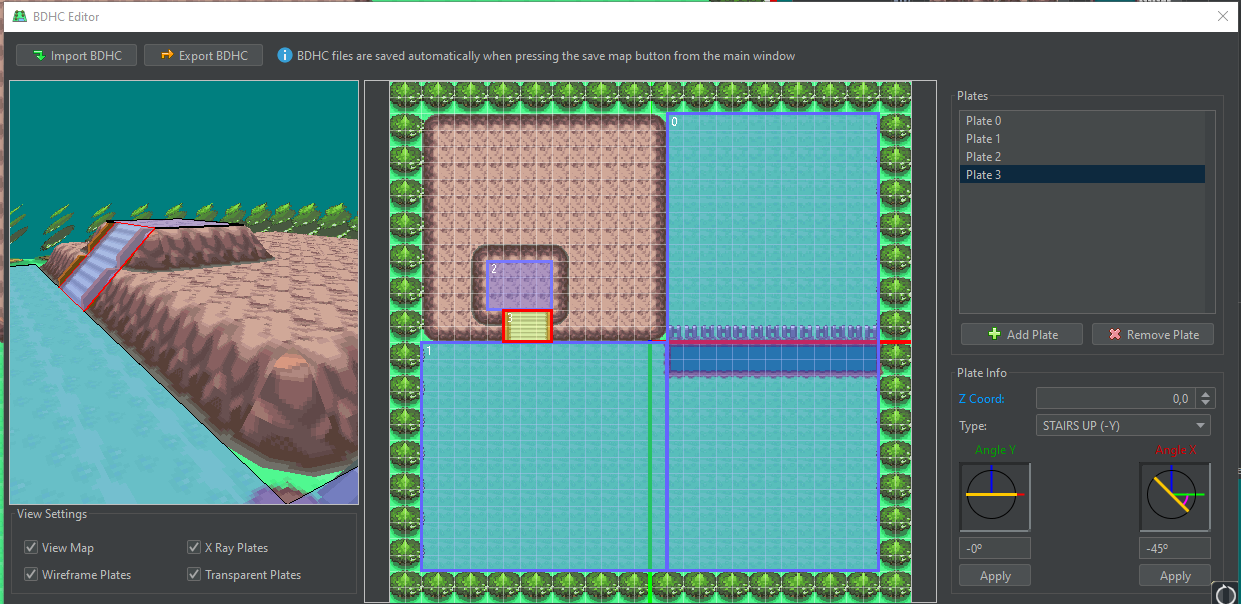This screenshot has height=604, width=1241.
Task: Click the blue info icon in toolbar
Action: (x=285, y=56)
